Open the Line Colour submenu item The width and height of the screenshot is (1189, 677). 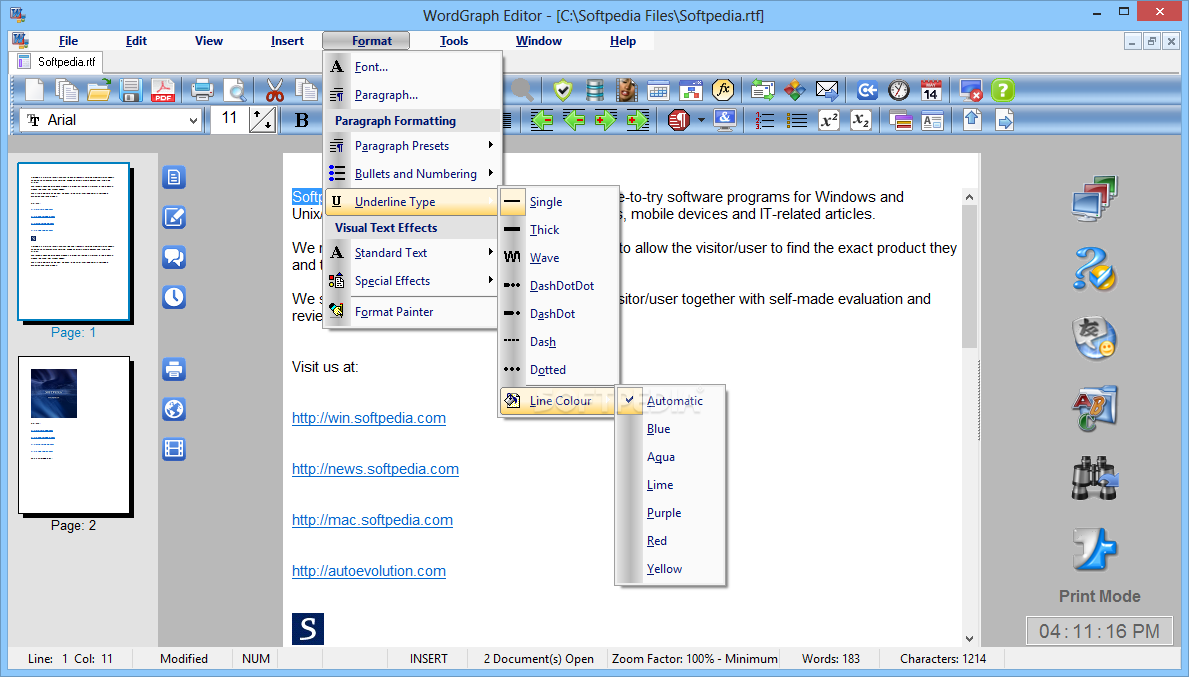(558, 401)
